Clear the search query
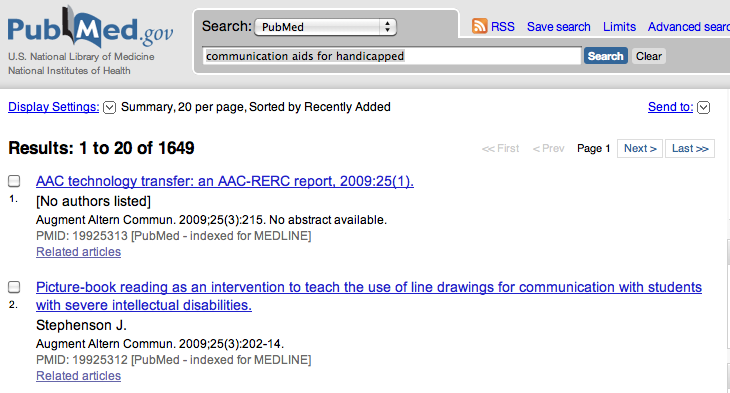The image size is (730, 393). coord(649,56)
